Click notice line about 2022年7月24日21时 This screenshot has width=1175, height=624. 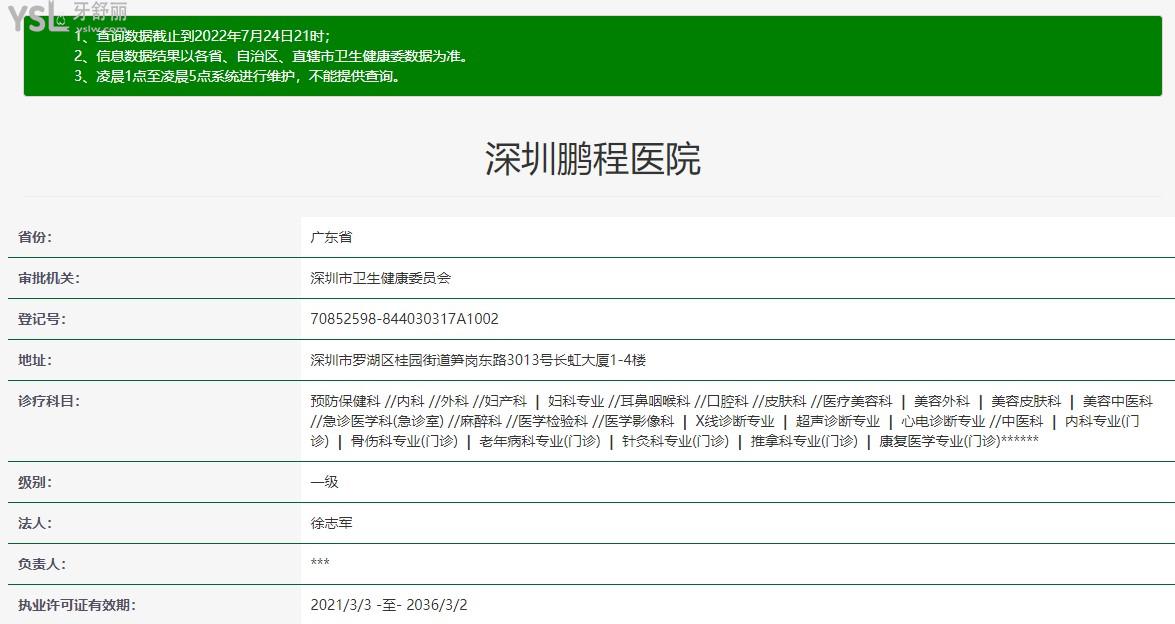(202, 35)
